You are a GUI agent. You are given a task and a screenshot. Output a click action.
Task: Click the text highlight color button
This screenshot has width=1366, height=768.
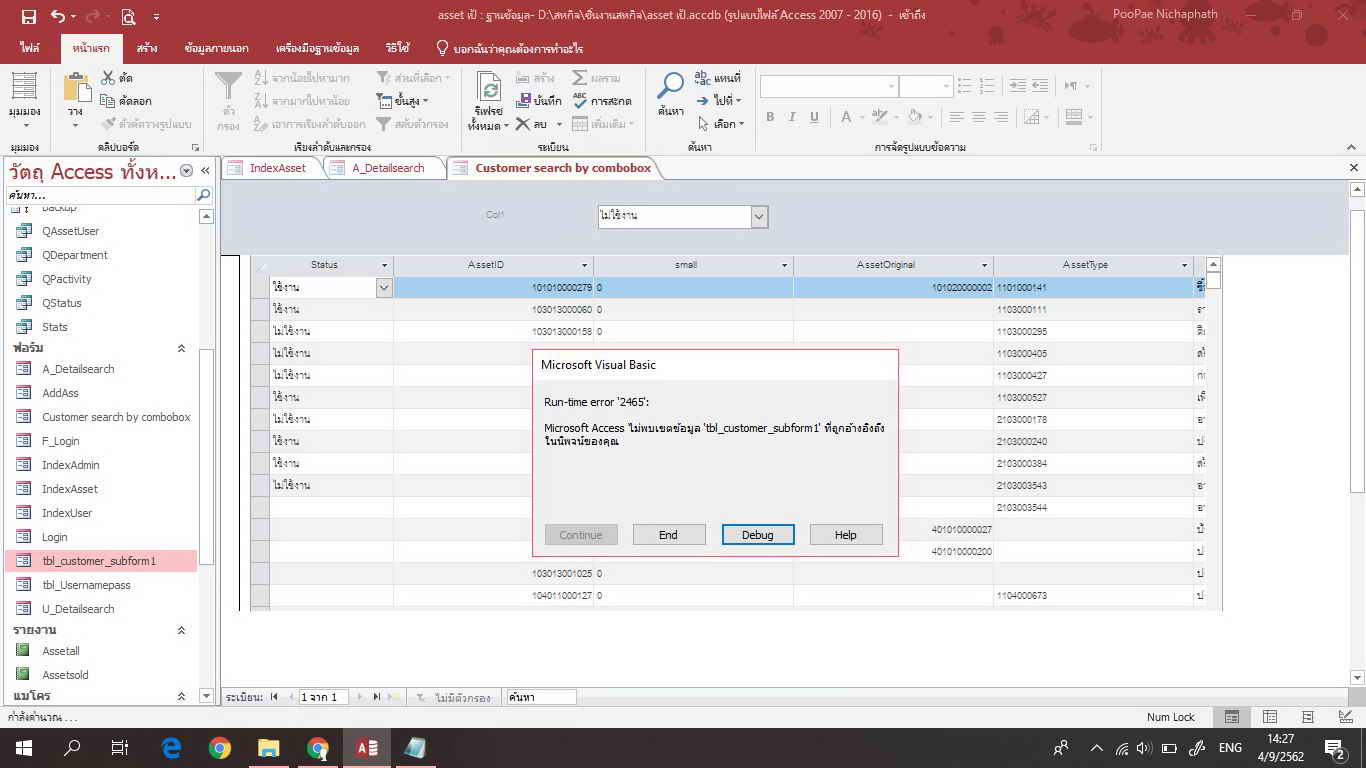[x=879, y=117]
